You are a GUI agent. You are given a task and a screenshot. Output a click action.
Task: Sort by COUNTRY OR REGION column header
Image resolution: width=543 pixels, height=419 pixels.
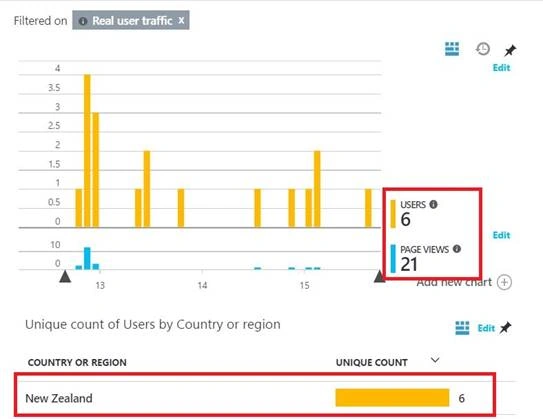(77, 363)
